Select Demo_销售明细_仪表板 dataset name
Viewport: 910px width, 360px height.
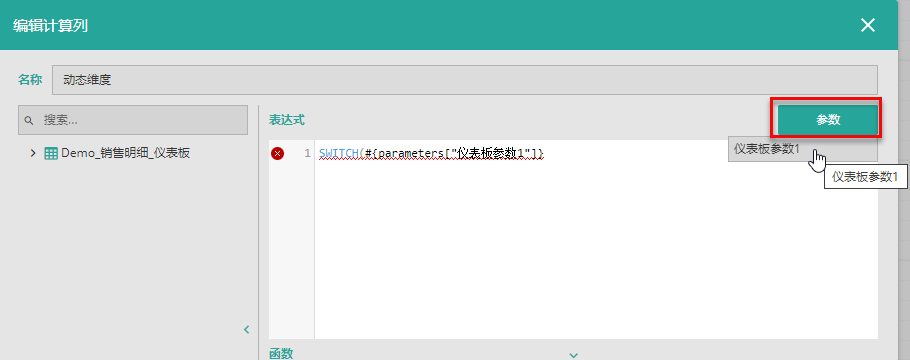point(125,153)
